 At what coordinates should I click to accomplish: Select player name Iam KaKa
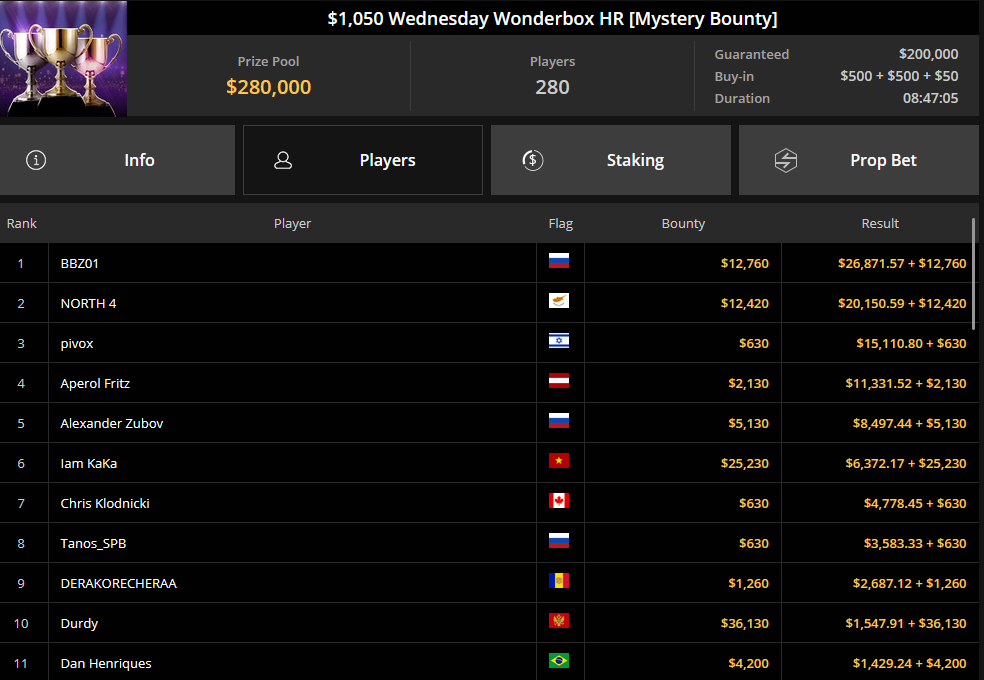pyautogui.click(x=88, y=464)
